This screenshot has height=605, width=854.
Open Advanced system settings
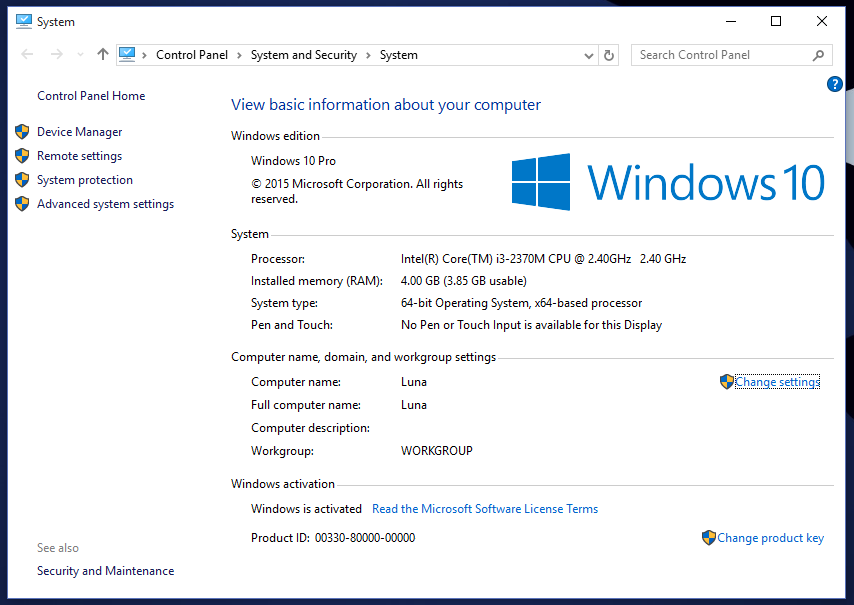(x=106, y=204)
